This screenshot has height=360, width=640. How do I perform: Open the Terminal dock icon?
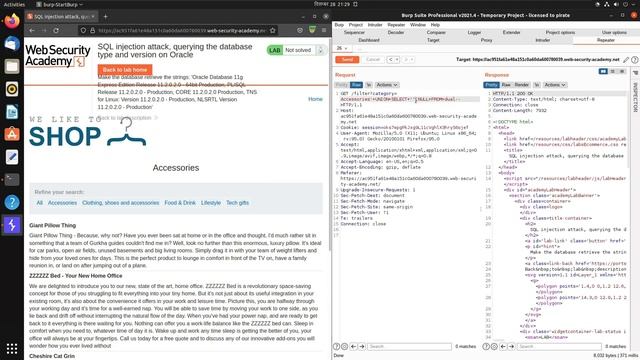tap(12, 180)
